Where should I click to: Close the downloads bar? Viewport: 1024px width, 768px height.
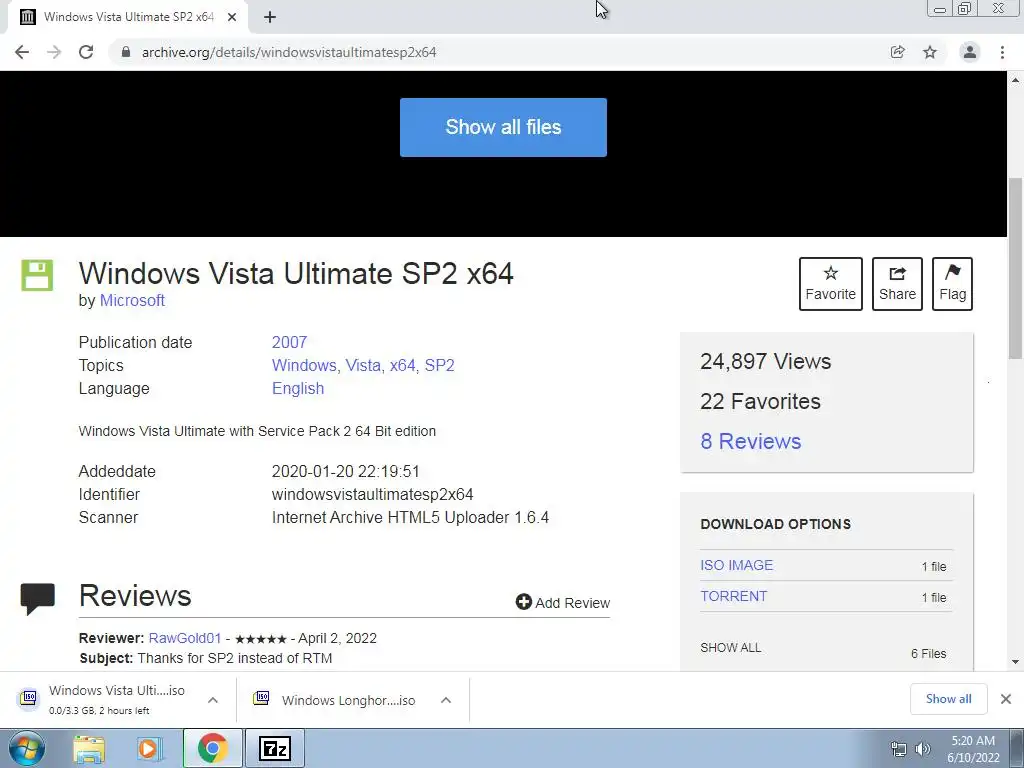(x=1006, y=699)
